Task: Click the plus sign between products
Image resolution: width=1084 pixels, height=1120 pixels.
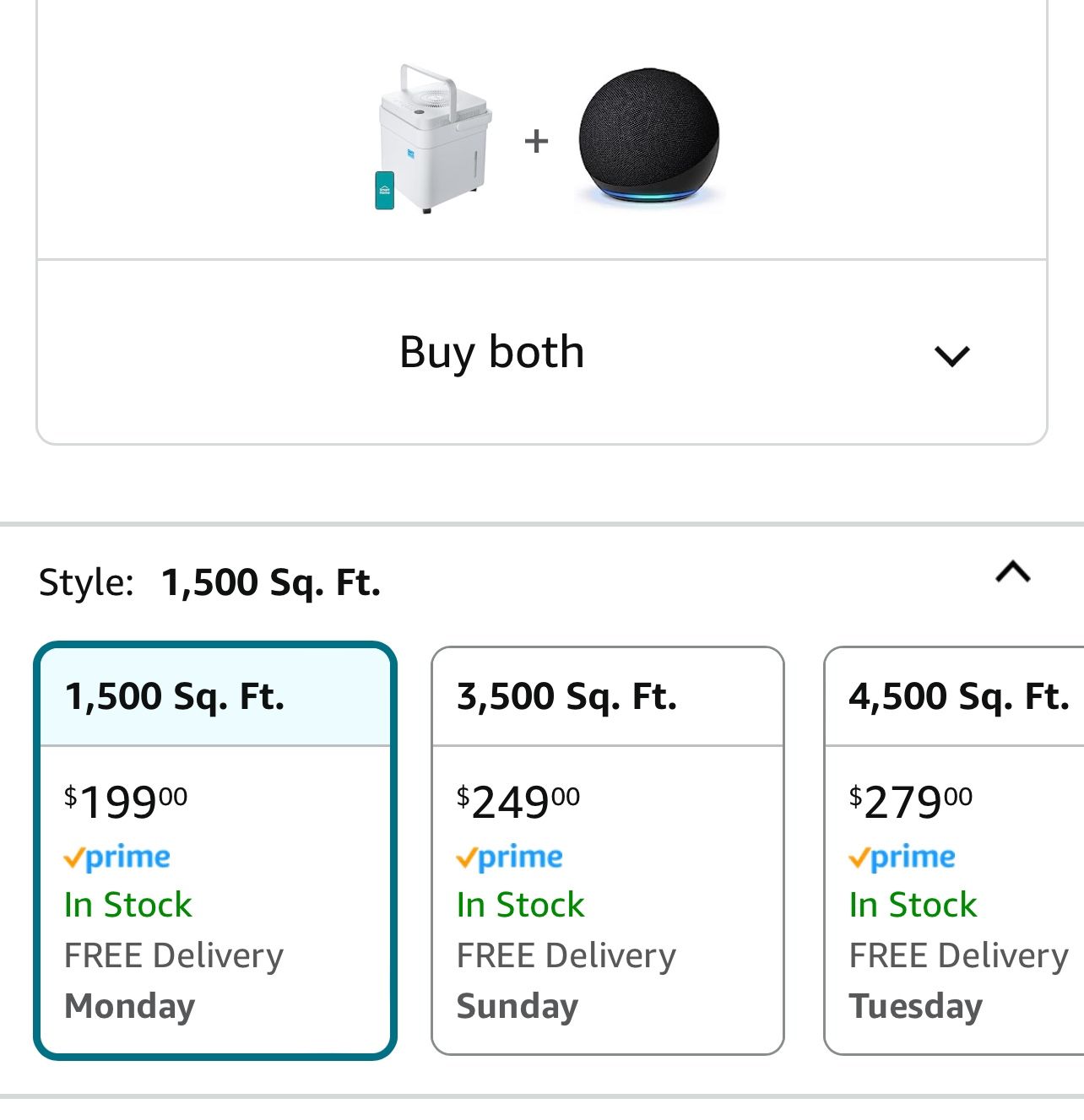Action: coord(536,140)
